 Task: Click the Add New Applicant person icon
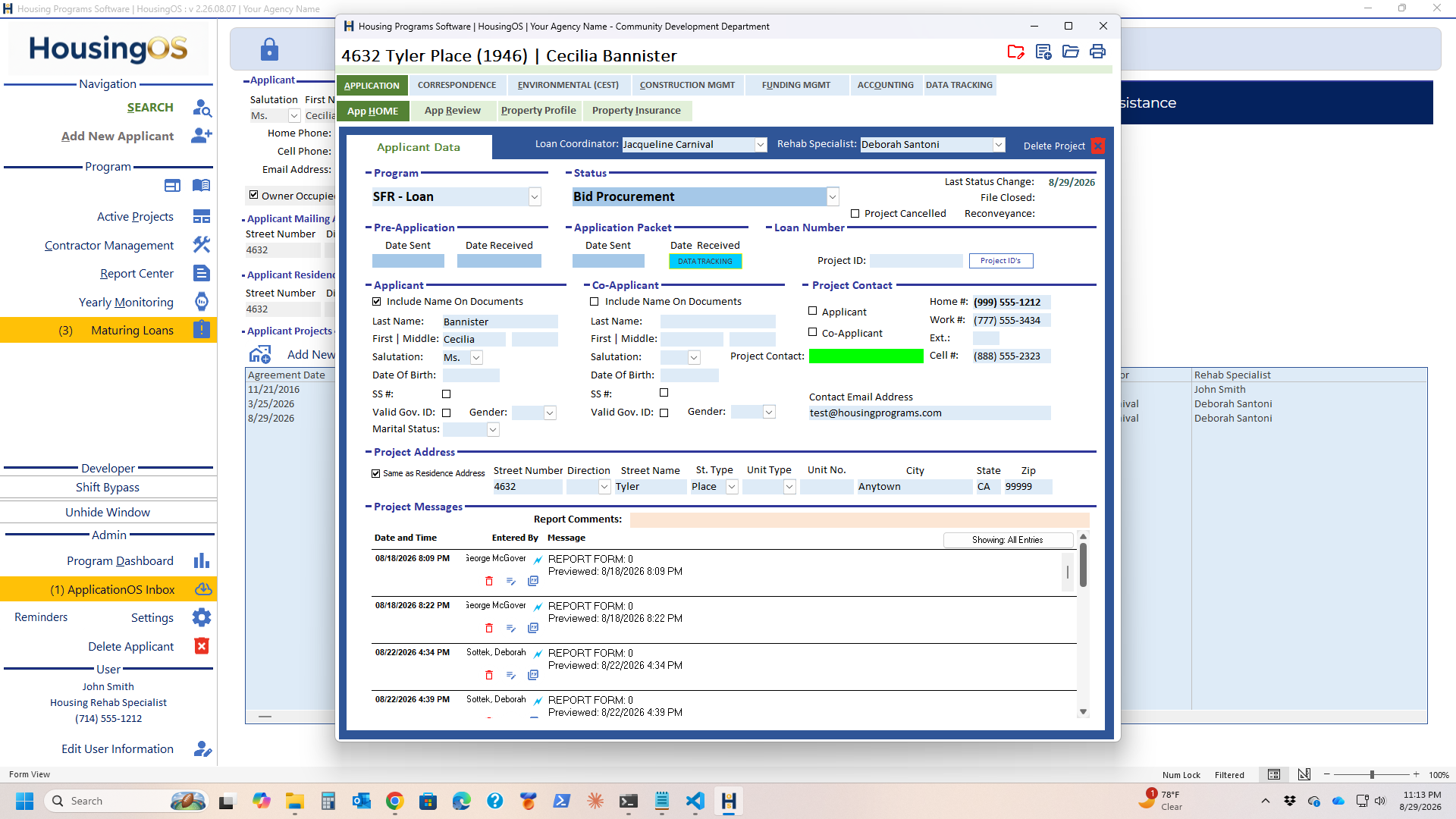(202, 136)
